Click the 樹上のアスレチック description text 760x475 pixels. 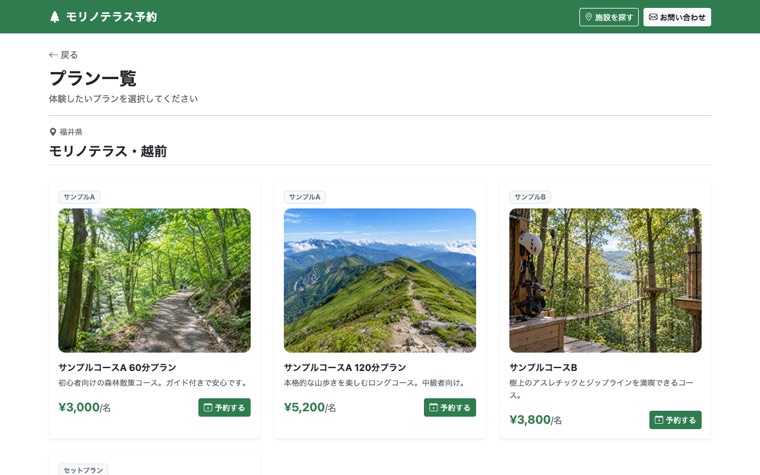coord(602,389)
